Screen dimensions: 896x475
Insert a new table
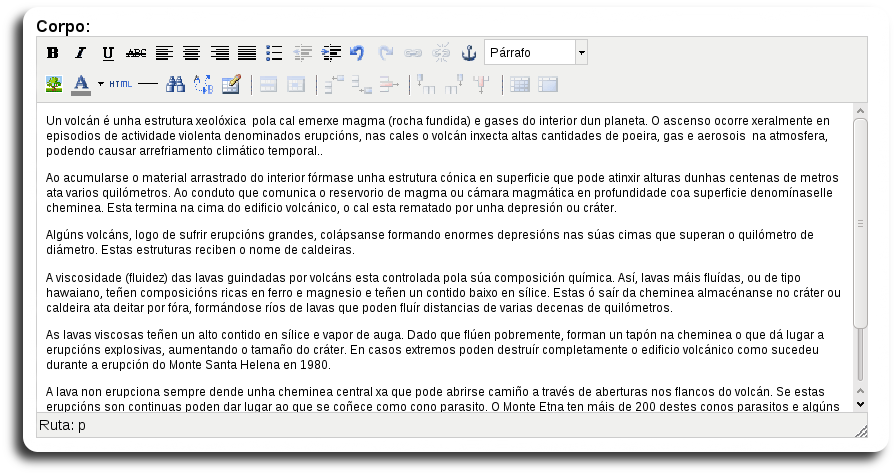[x=231, y=85]
